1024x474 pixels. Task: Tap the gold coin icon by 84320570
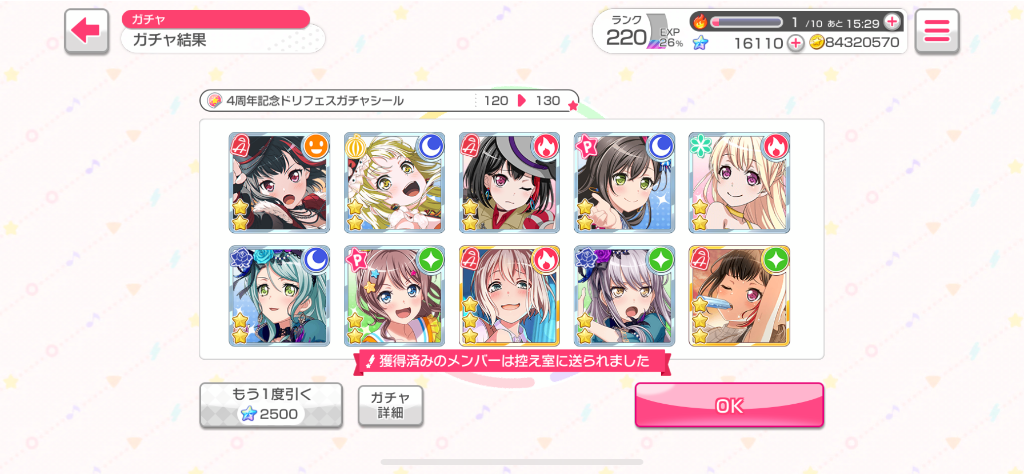[x=816, y=43]
